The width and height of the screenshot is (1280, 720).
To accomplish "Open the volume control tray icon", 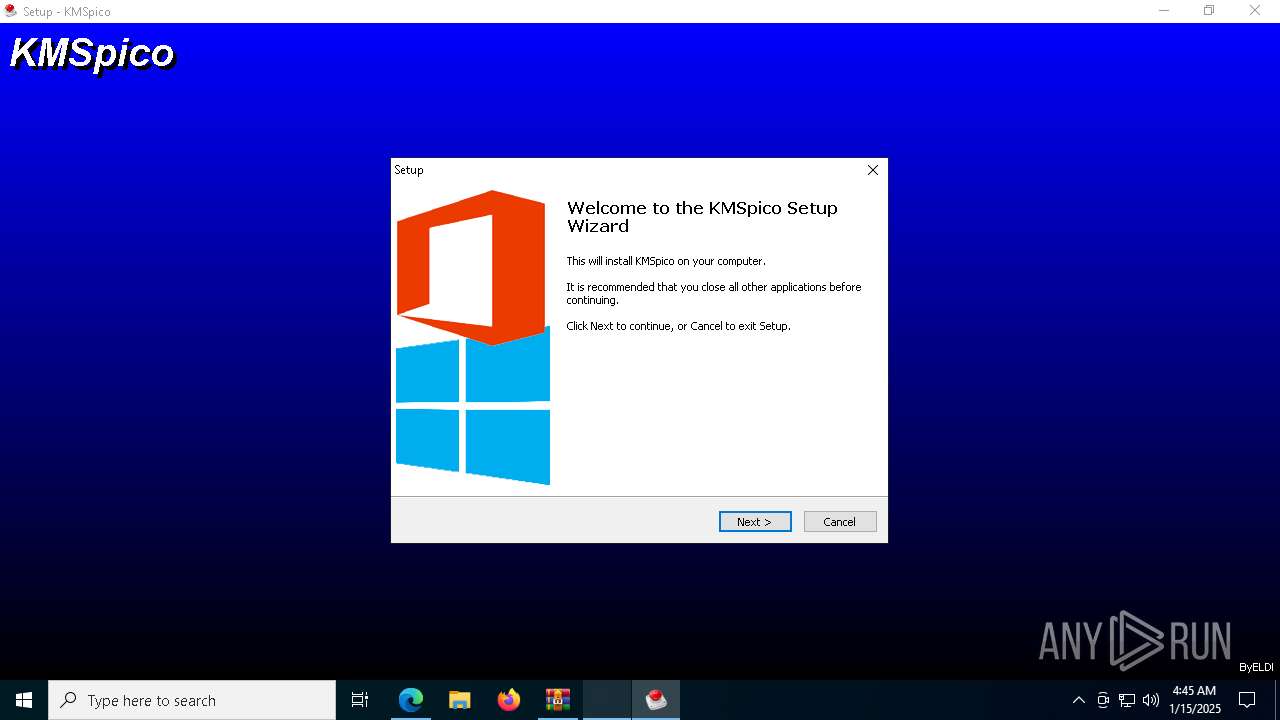I will tap(1151, 700).
